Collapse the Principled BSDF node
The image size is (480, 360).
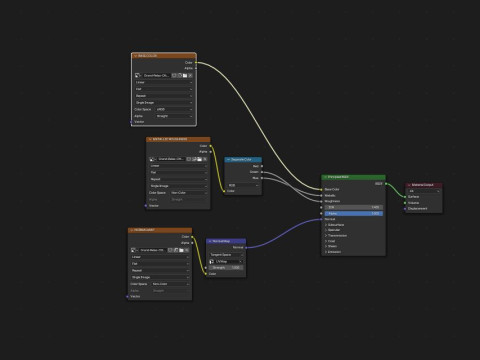coord(325,177)
